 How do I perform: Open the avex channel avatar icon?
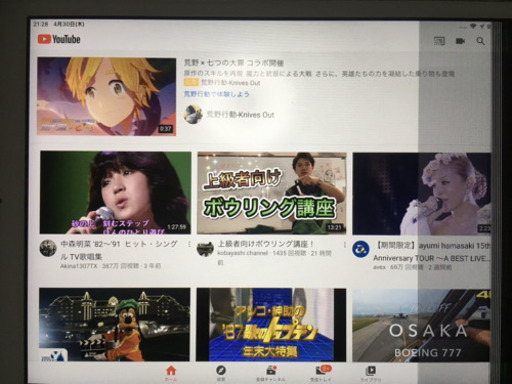(x=361, y=249)
